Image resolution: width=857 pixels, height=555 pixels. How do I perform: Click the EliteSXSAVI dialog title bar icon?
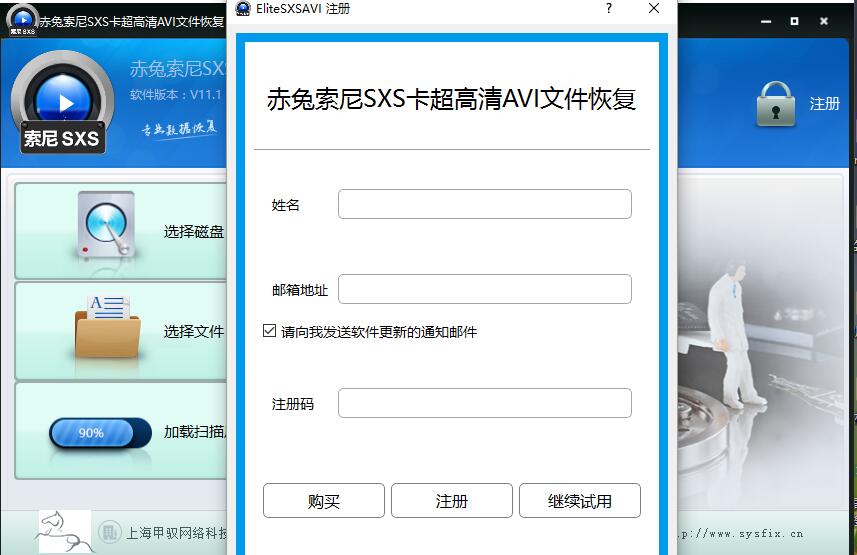pos(243,8)
